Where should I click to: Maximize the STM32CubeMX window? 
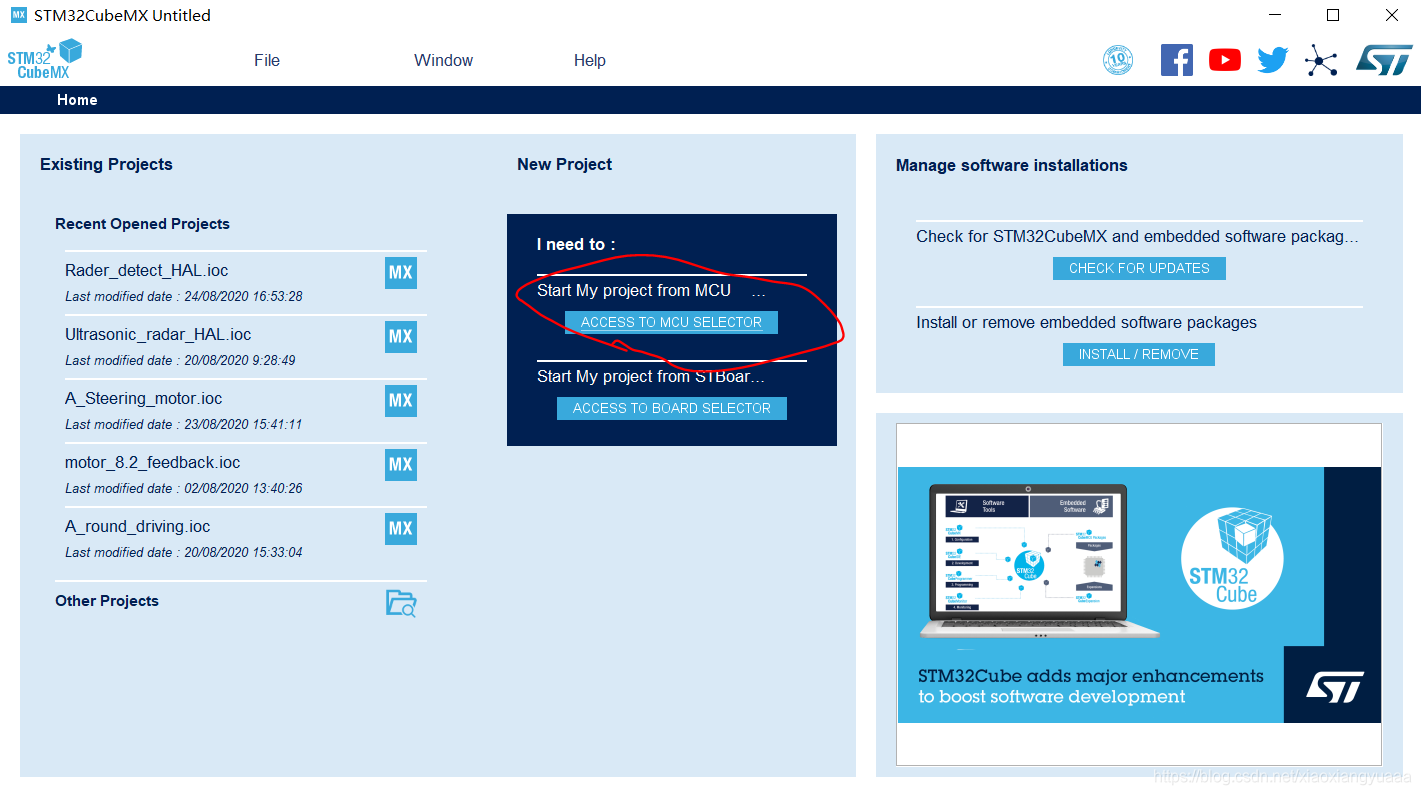click(x=1333, y=15)
